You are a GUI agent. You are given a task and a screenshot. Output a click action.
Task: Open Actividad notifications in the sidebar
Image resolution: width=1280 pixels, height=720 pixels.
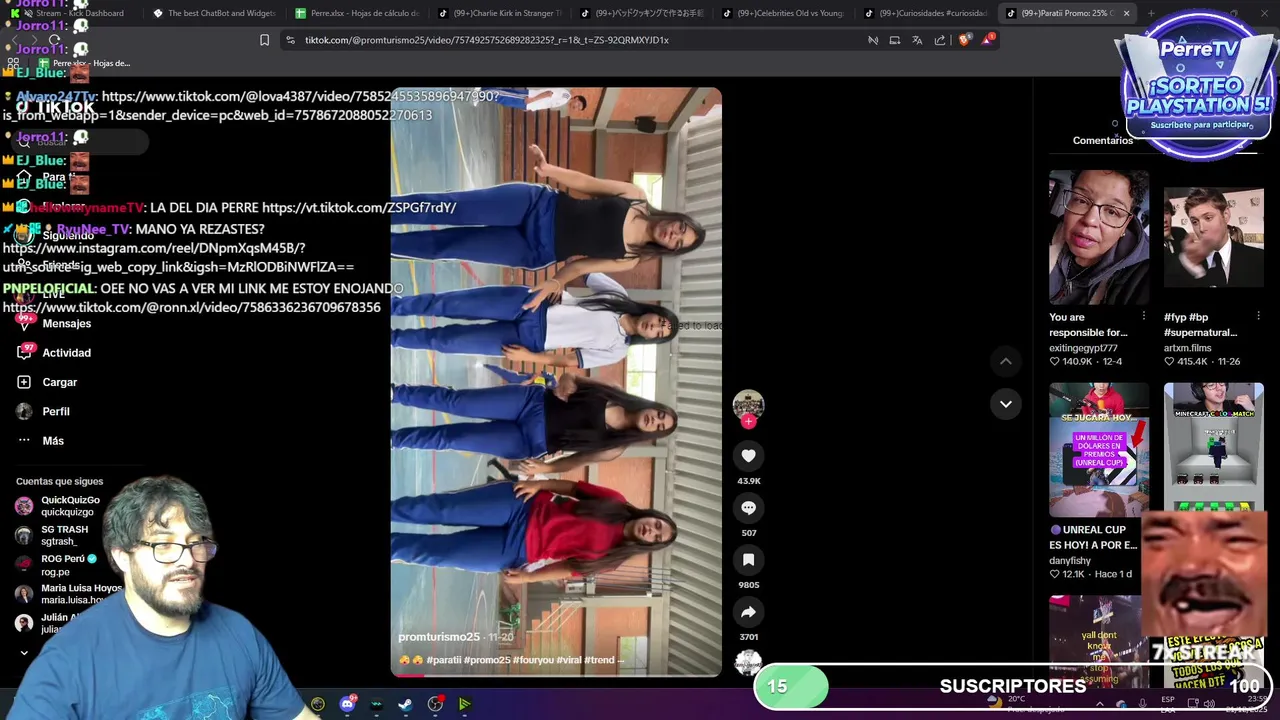point(55,353)
